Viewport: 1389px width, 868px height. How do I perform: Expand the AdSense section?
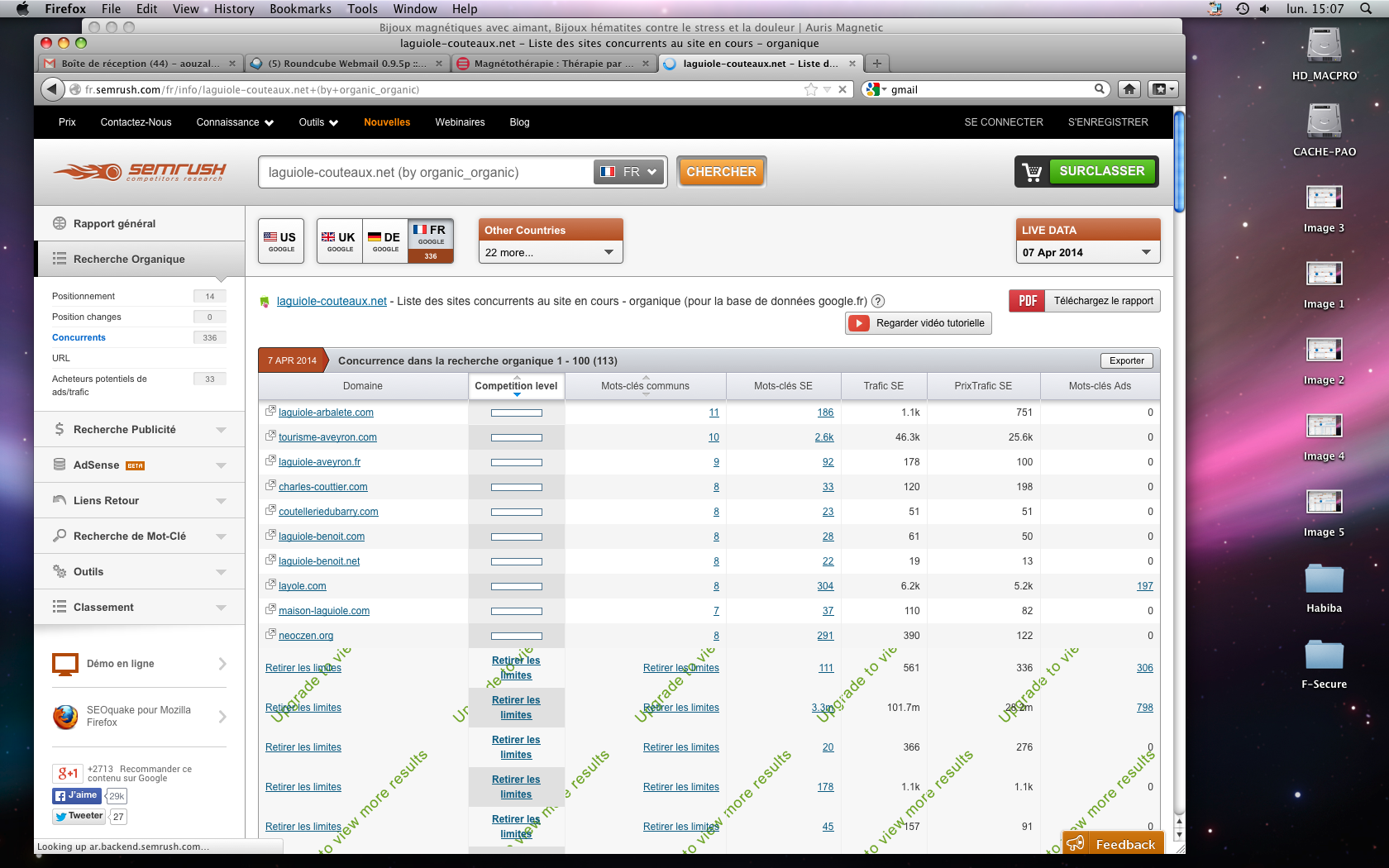coord(139,465)
